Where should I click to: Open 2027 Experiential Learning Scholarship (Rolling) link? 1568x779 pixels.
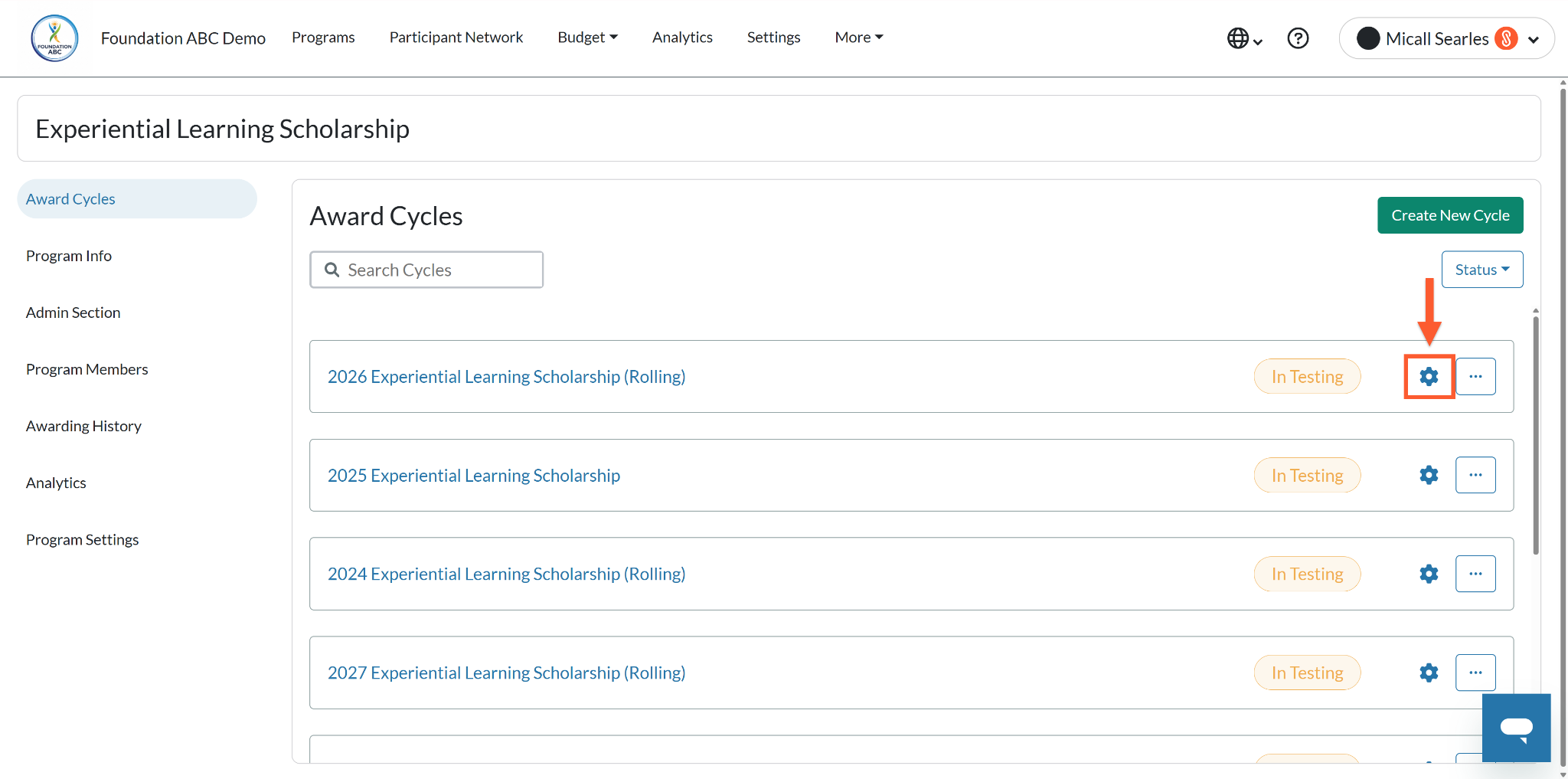click(x=506, y=673)
